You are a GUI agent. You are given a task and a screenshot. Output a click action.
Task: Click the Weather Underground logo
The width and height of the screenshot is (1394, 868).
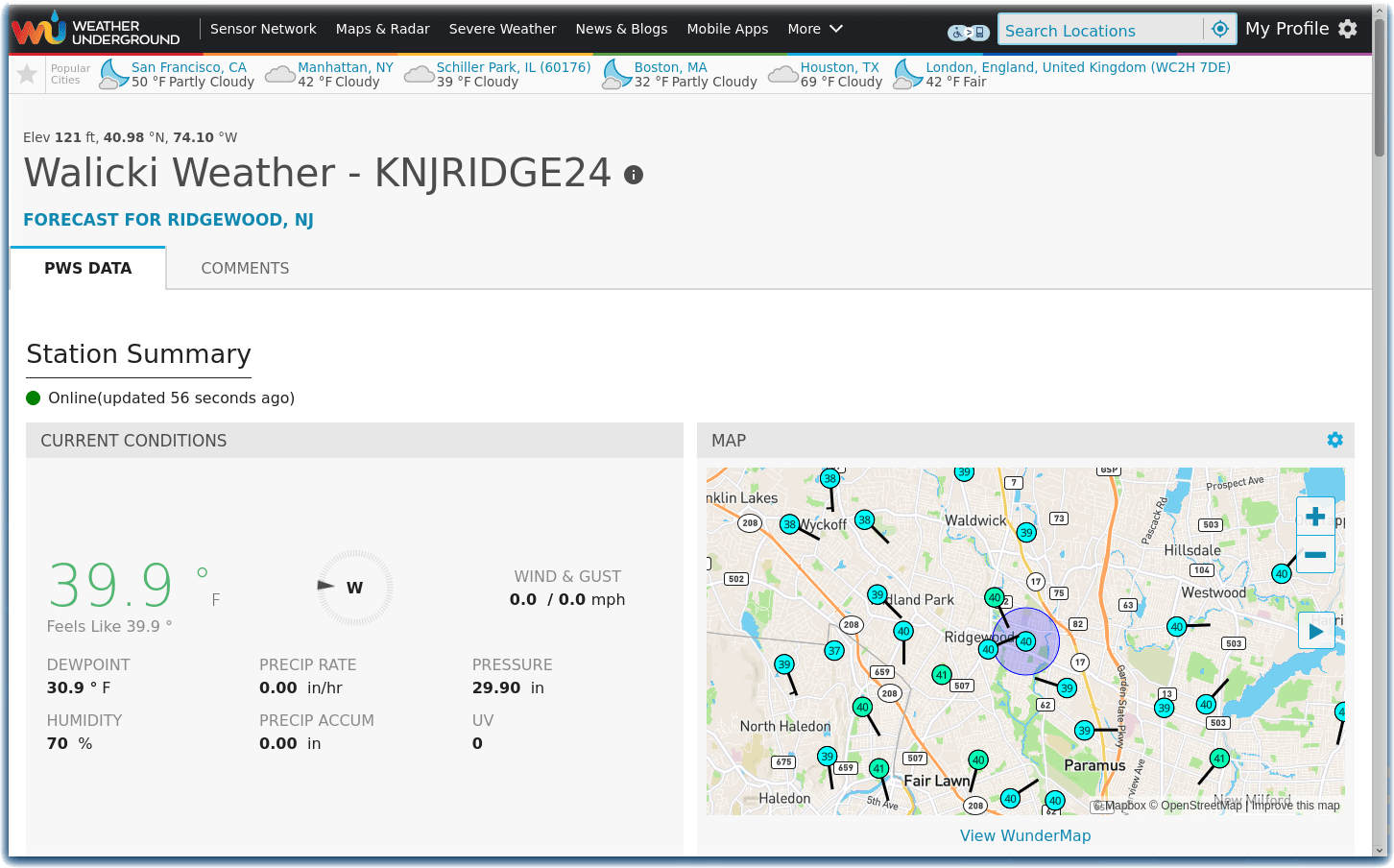[x=96, y=30]
